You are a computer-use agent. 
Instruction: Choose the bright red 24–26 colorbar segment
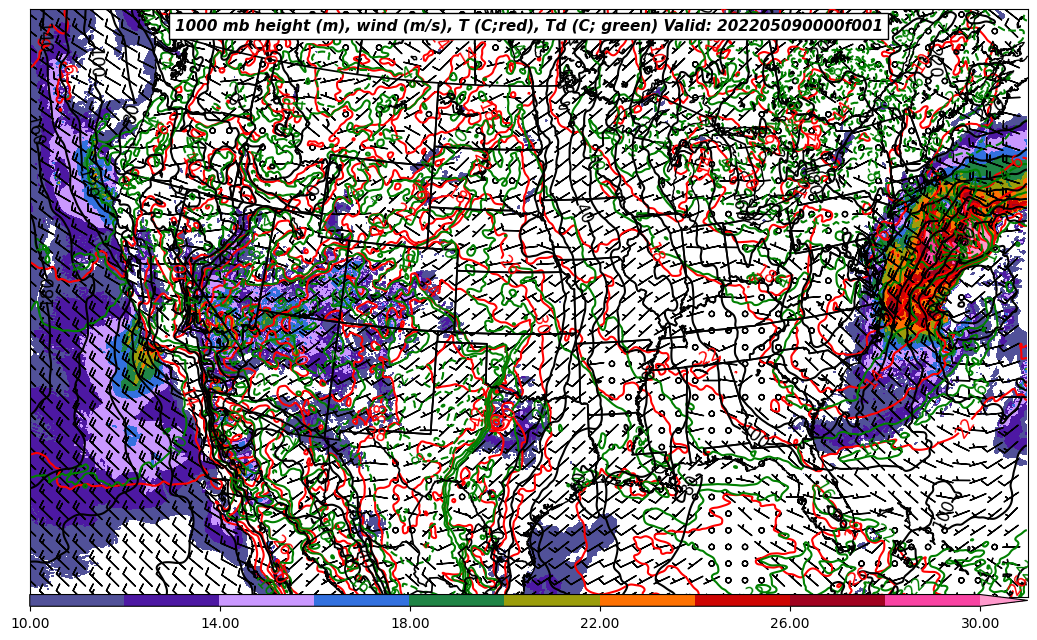(742, 601)
